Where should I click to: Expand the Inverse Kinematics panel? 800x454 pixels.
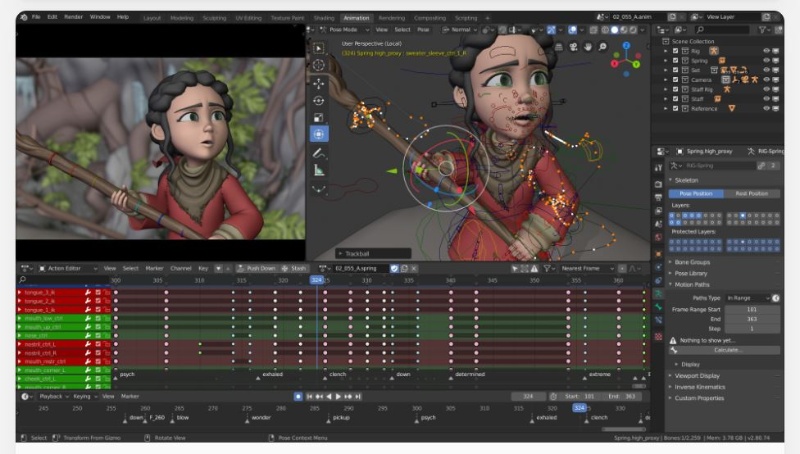tap(699, 387)
